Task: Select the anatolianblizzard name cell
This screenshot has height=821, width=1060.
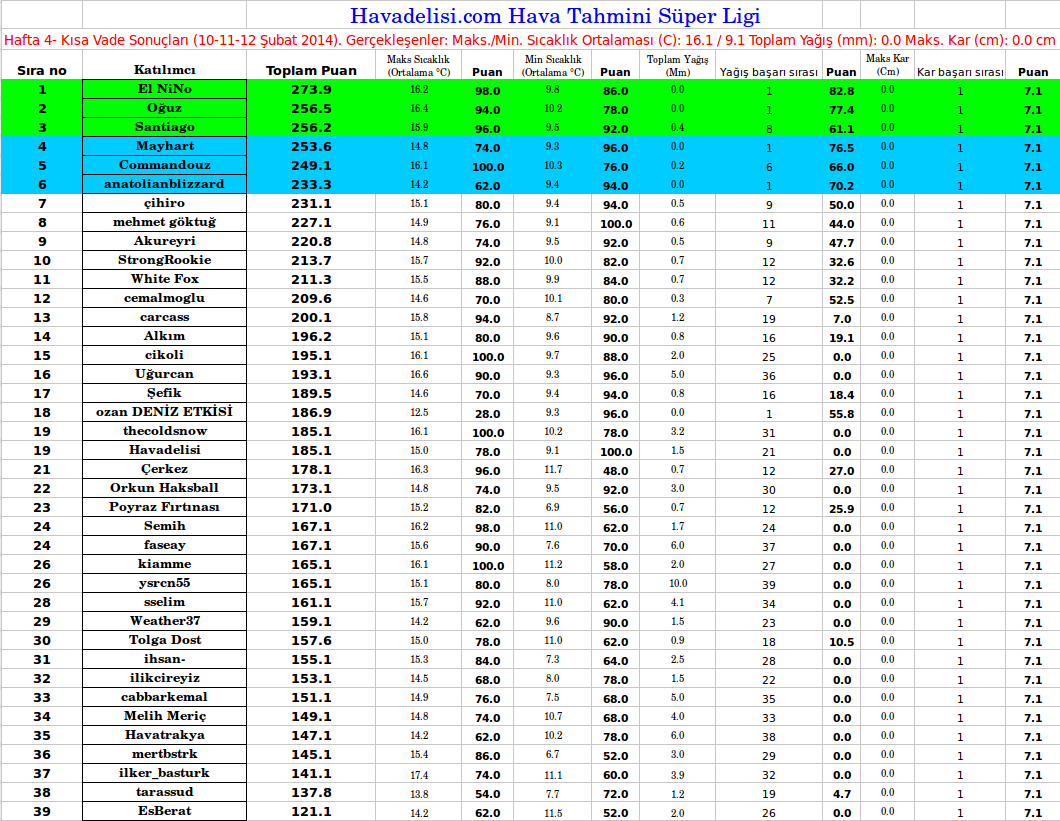Action: (x=164, y=185)
